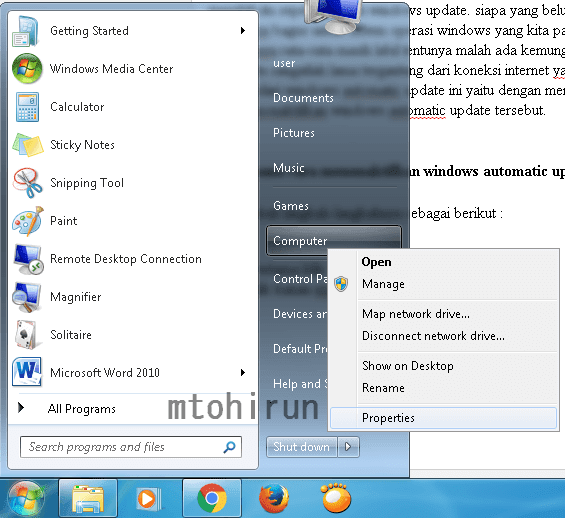Click the Search programs and files box
The width and height of the screenshot is (565, 518).
[131, 447]
